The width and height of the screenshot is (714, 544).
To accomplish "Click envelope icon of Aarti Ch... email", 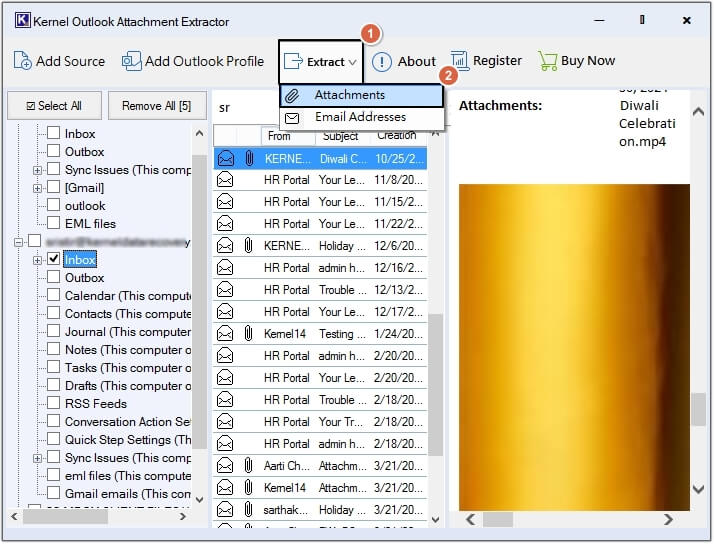I will click(x=225, y=466).
